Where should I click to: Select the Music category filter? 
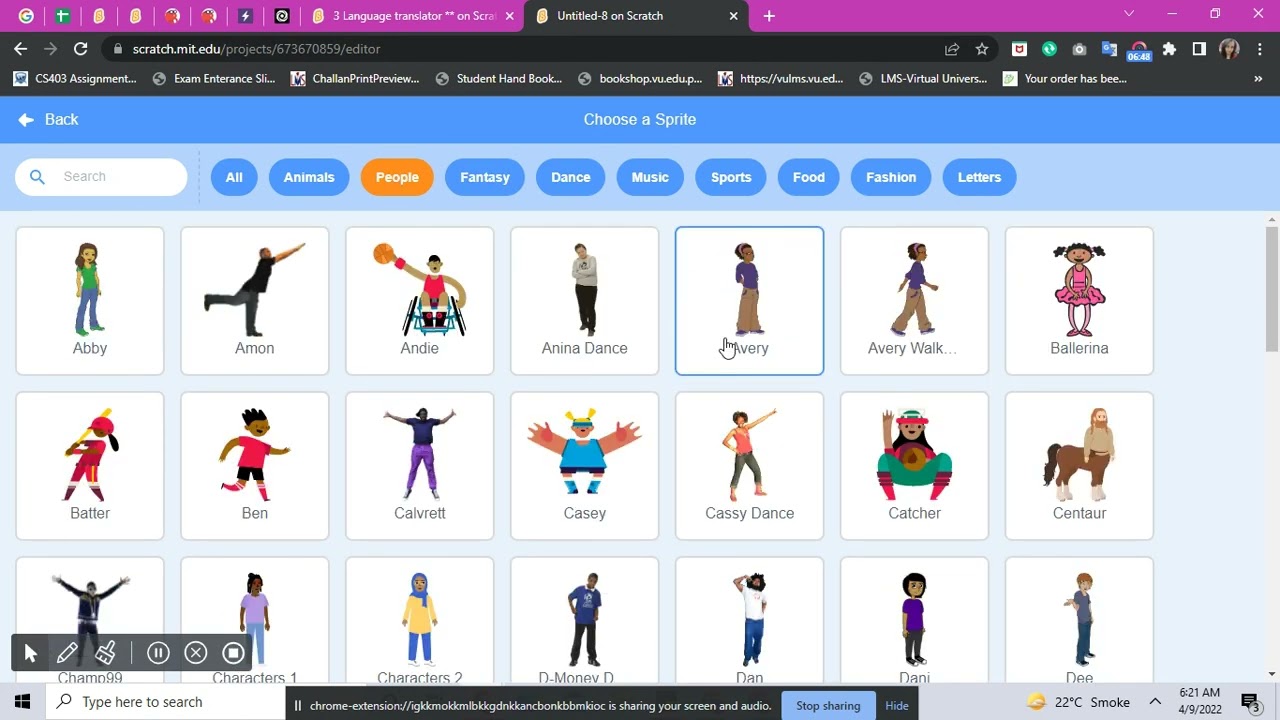(x=650, y=177)
